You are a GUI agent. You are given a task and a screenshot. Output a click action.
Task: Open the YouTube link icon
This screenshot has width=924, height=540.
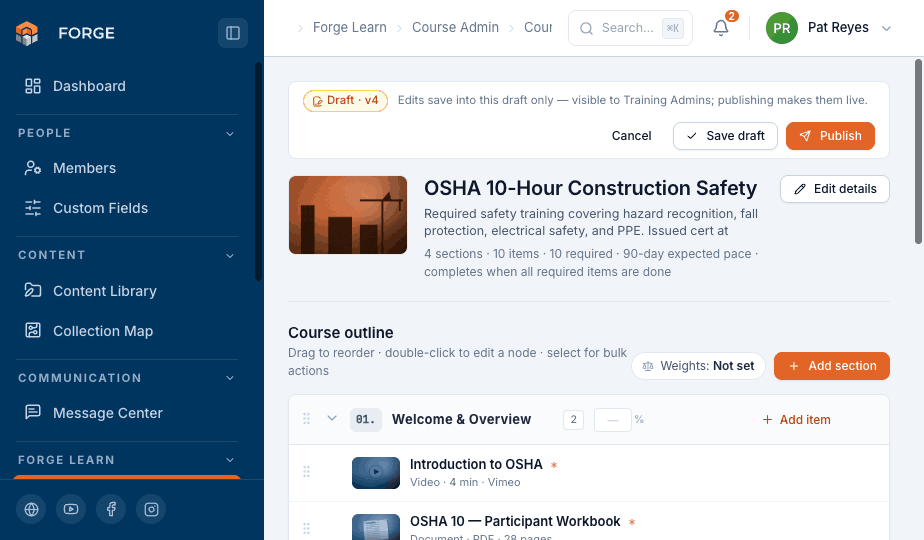point(71,509)
